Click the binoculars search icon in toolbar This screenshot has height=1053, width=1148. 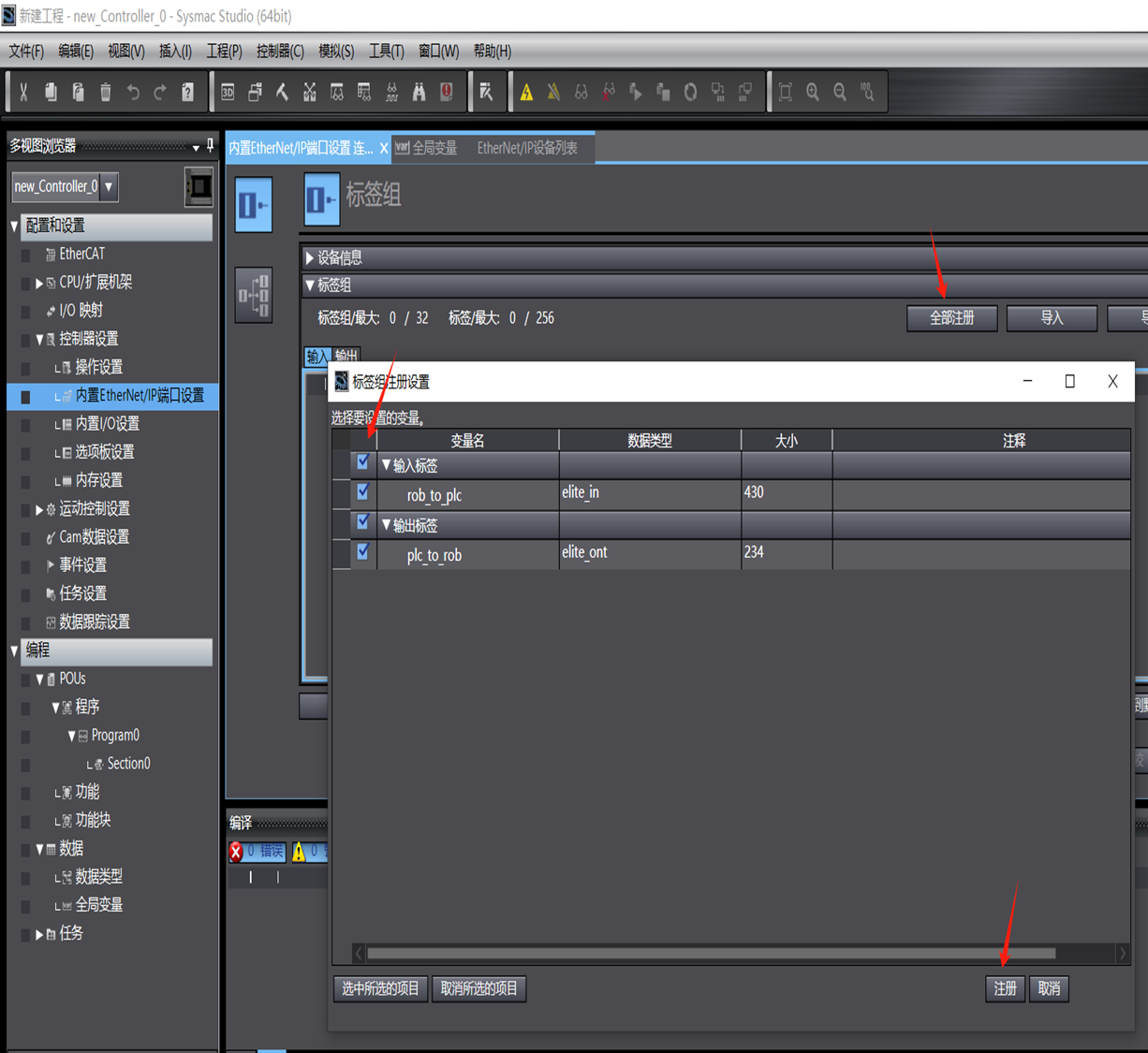[419, 92]
